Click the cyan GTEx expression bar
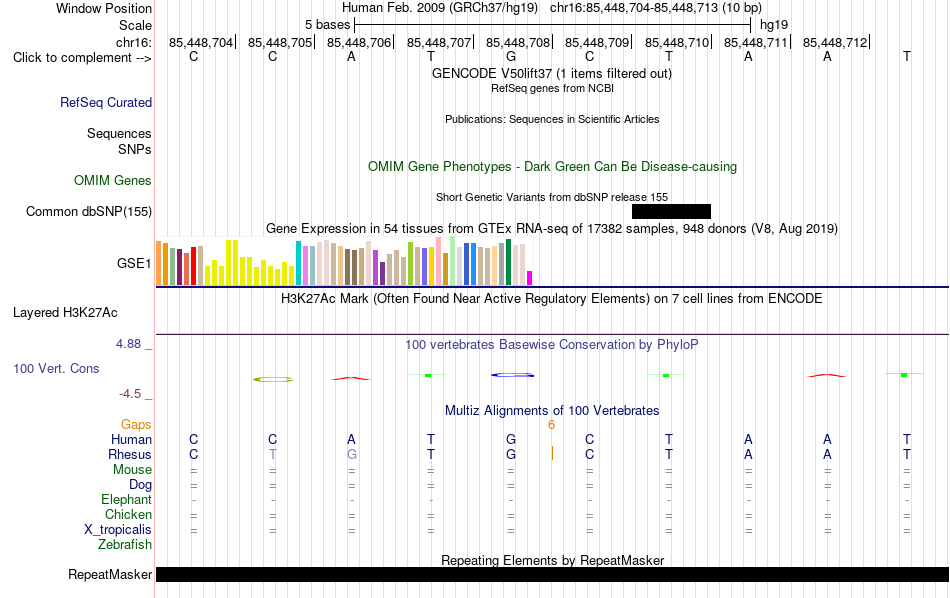The image size is (950, 598). [x=298, y=263]
